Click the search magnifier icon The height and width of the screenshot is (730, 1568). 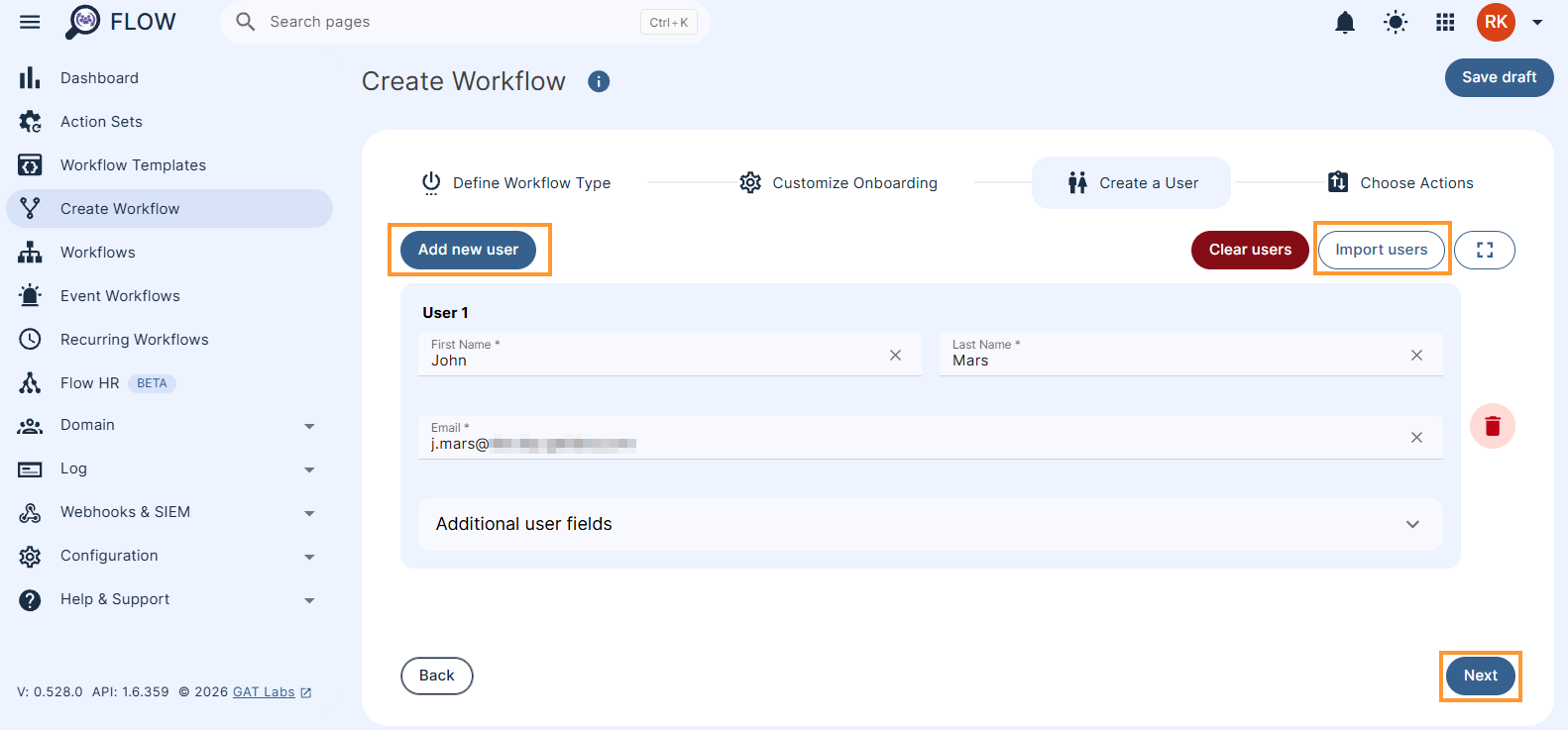[x=245, y=22]
